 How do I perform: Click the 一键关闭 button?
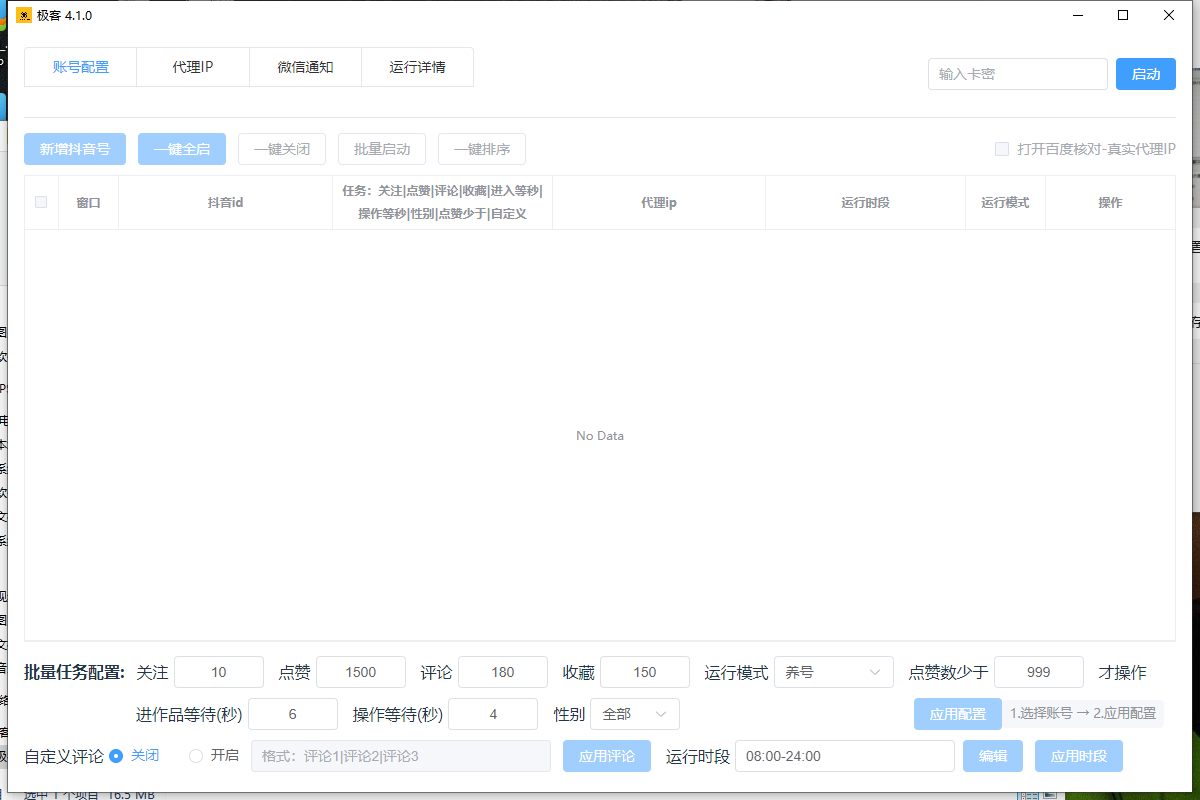coord(282,149)
